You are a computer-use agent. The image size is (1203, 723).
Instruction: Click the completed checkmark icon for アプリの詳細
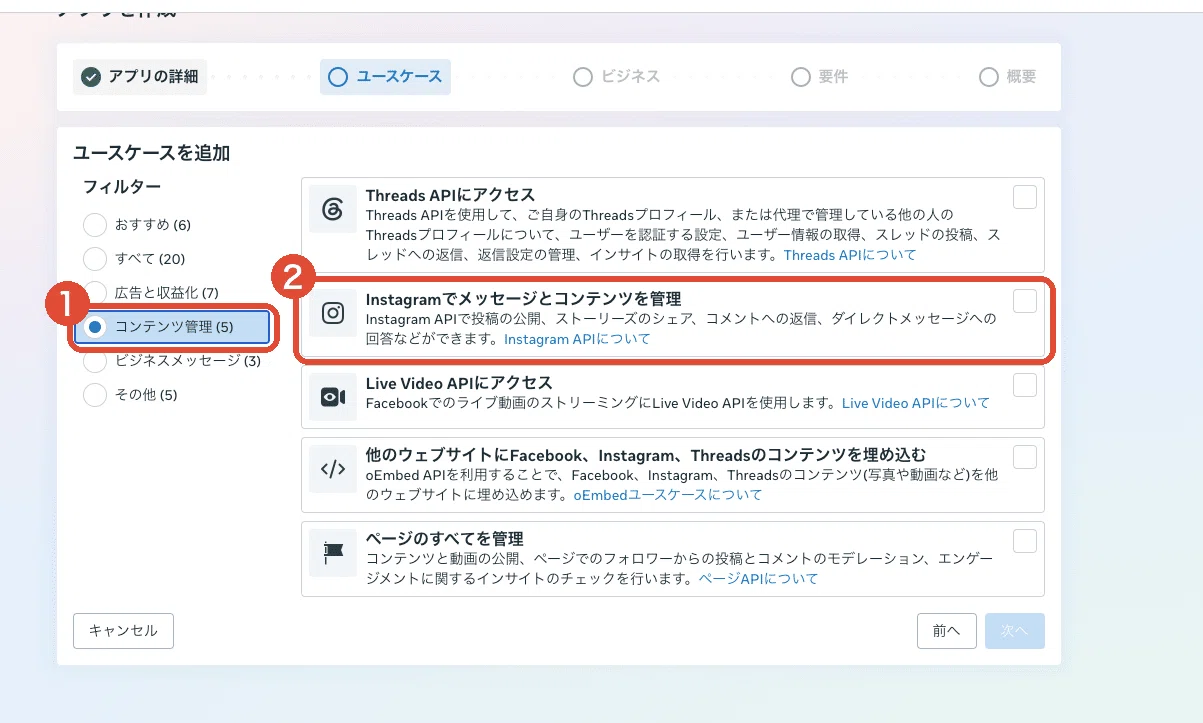coord(92,77)
